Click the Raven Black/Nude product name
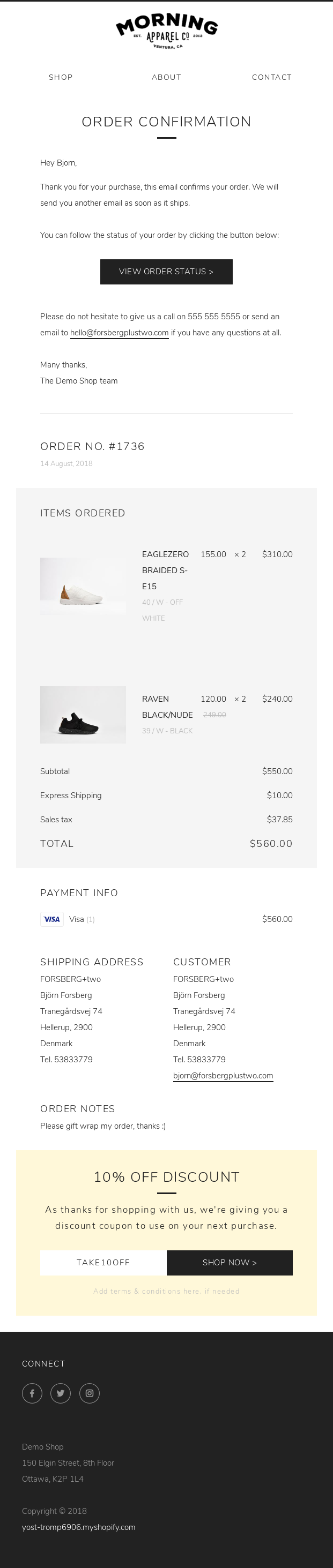Screen dimensions: 333x1568 click(167, 707)
